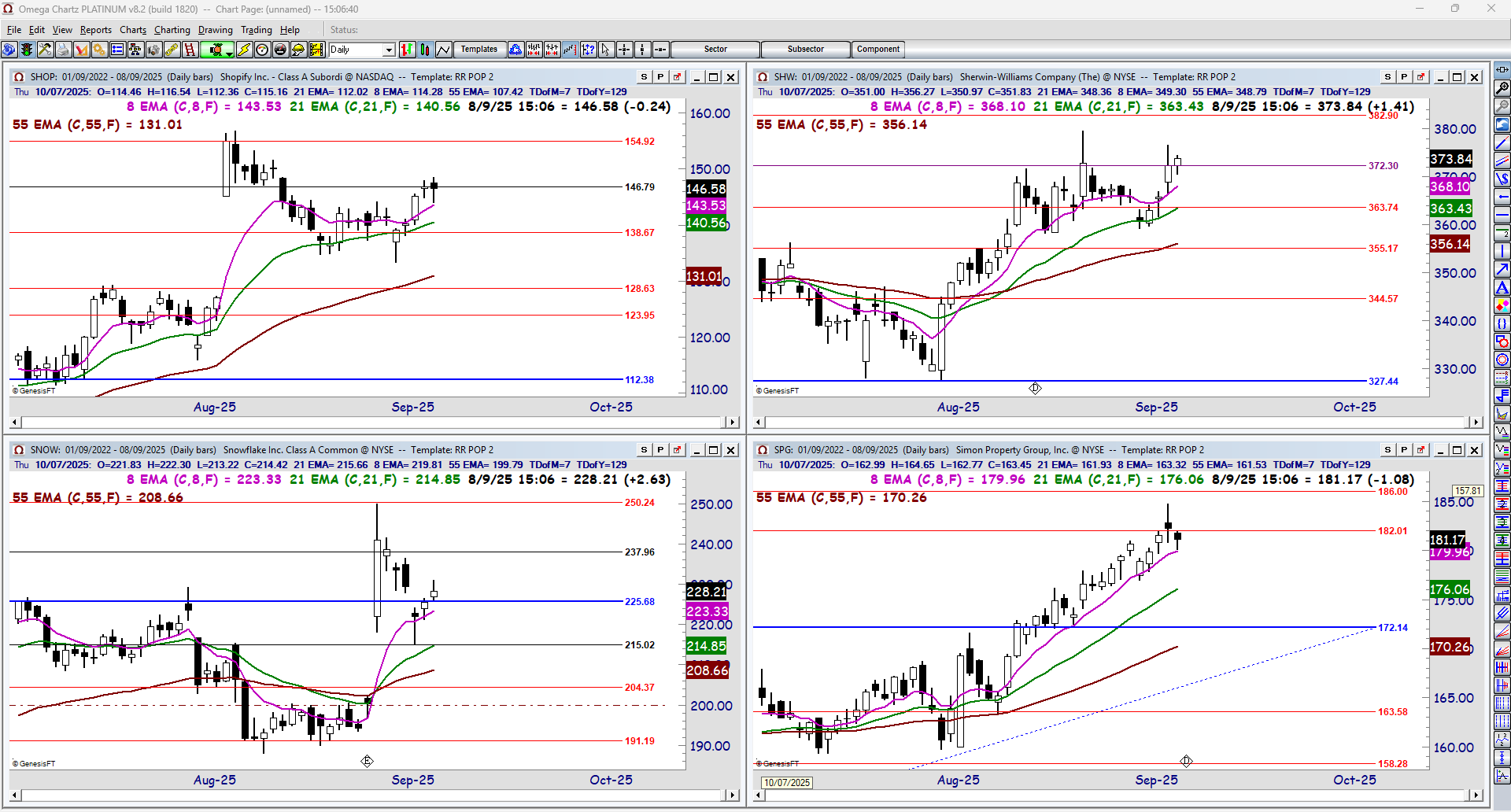Click the 8 EMA price tag 143.53 on SHOP
1511x812 pixels.
click(706, 205)
